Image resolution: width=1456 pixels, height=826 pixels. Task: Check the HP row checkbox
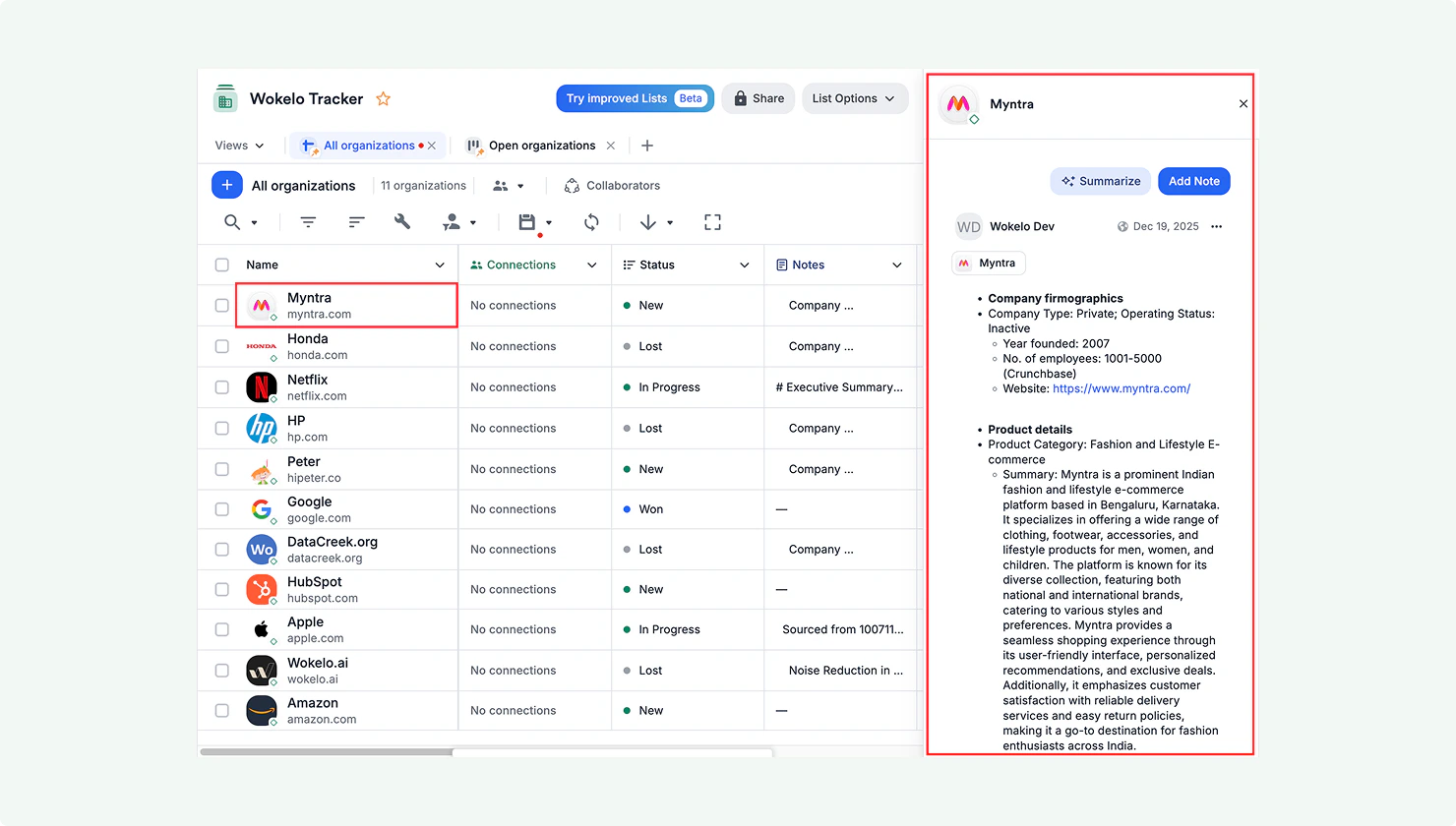(x=222, y=428)
